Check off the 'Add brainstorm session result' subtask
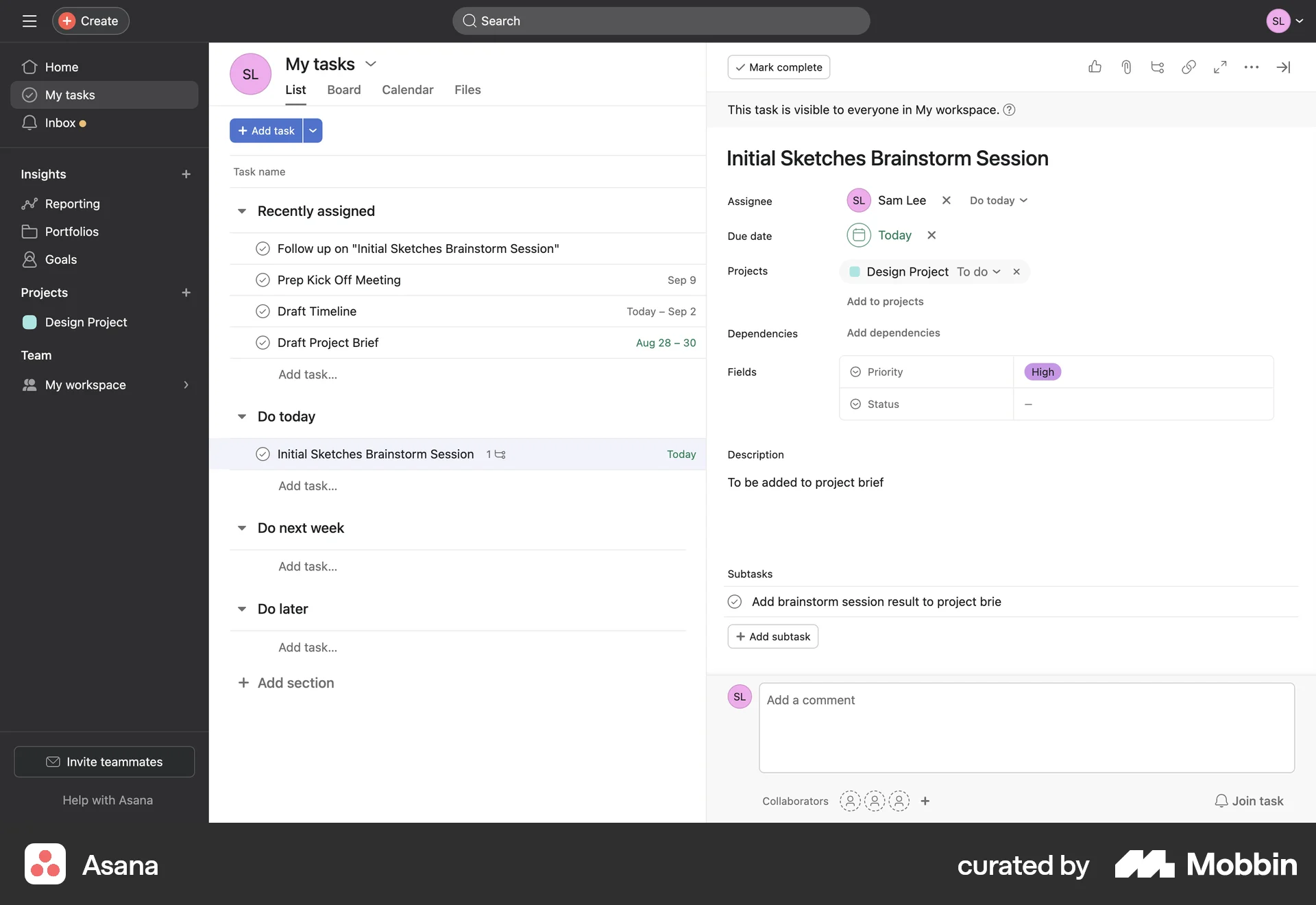The height and width of the screenshot is (905, 1316). pyautogui.click(x=734, y=601)
